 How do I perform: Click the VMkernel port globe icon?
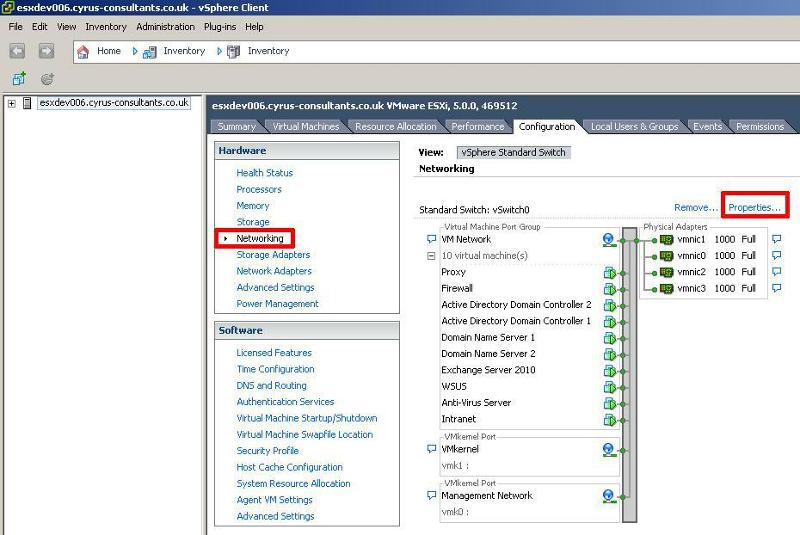608,449
